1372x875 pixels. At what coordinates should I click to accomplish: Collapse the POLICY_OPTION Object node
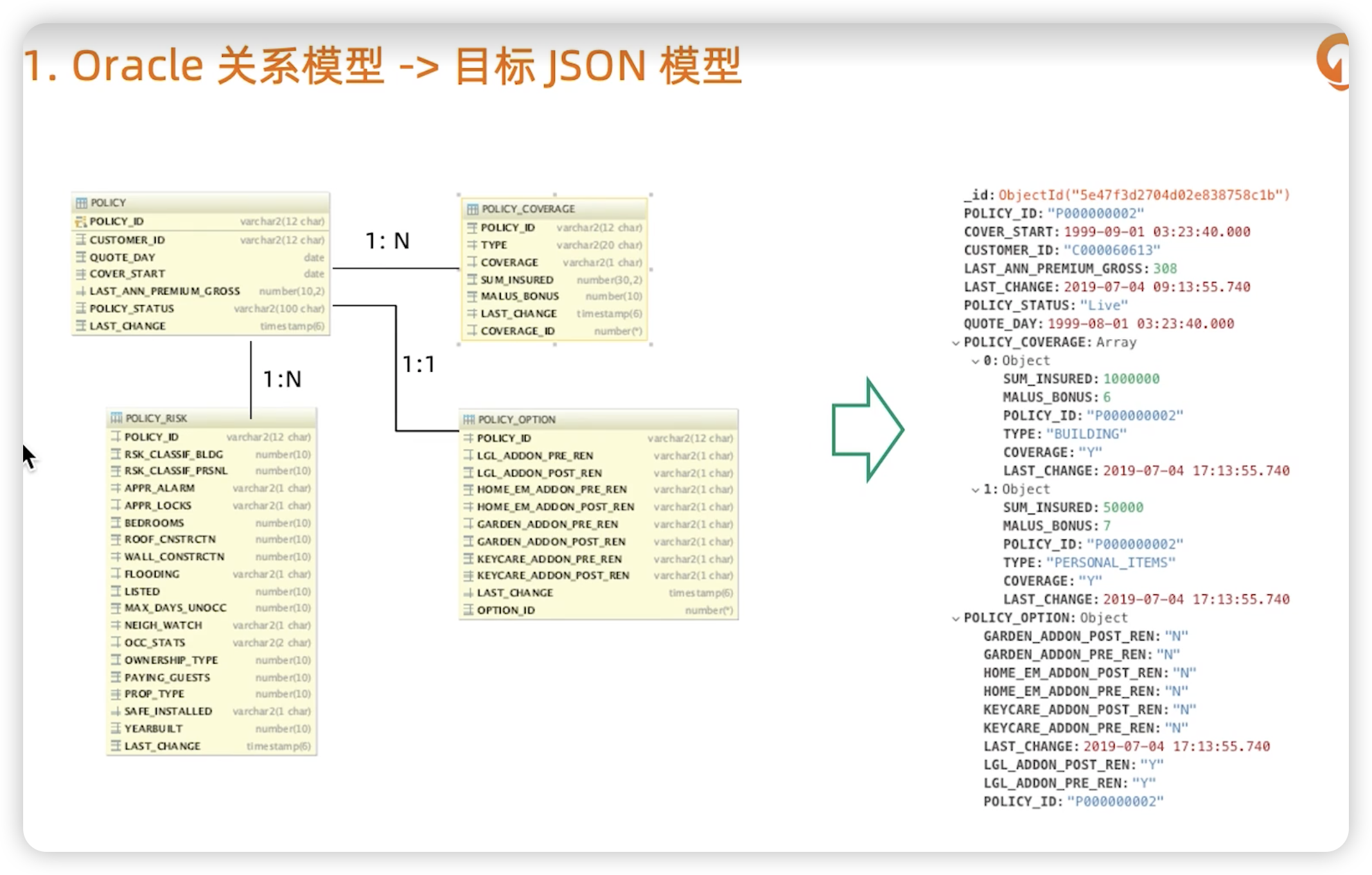(x=956, y=619)
